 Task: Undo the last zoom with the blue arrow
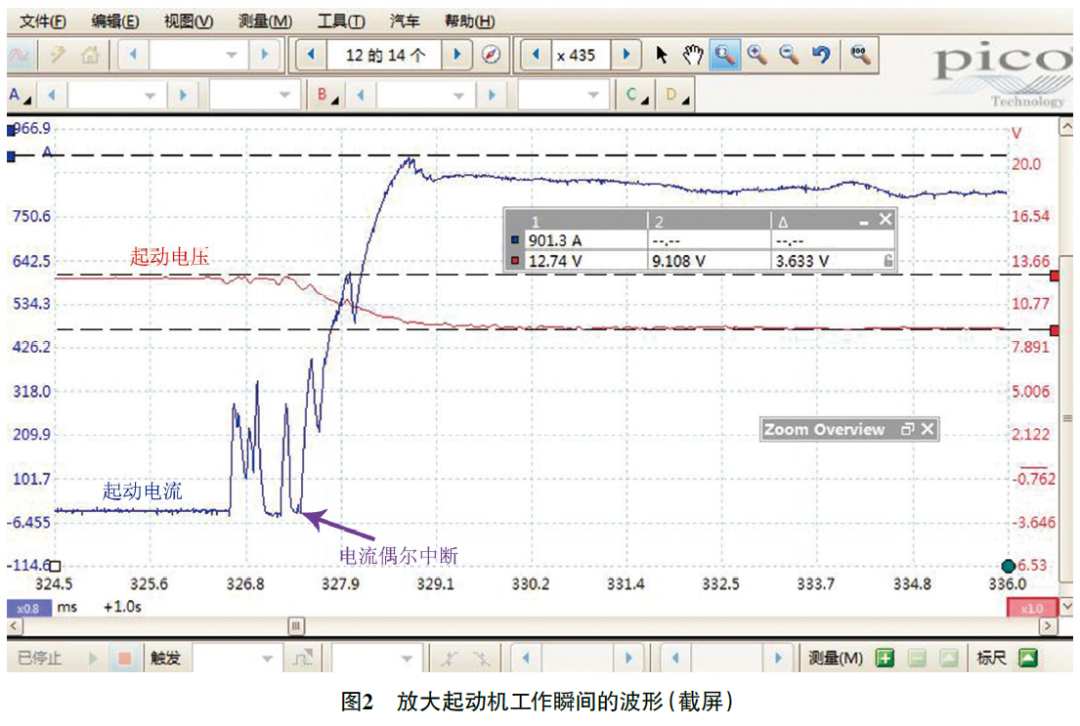(x=820, y=54)
